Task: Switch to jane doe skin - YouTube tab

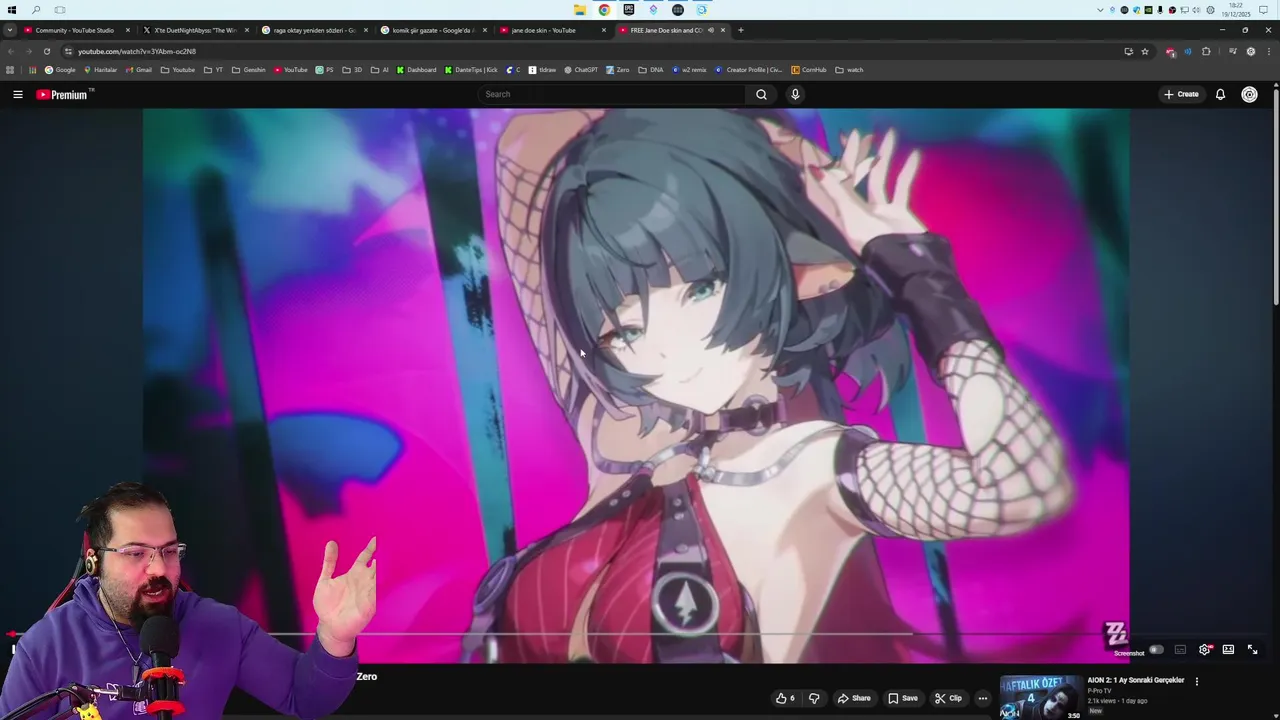Action: point(552,30)
